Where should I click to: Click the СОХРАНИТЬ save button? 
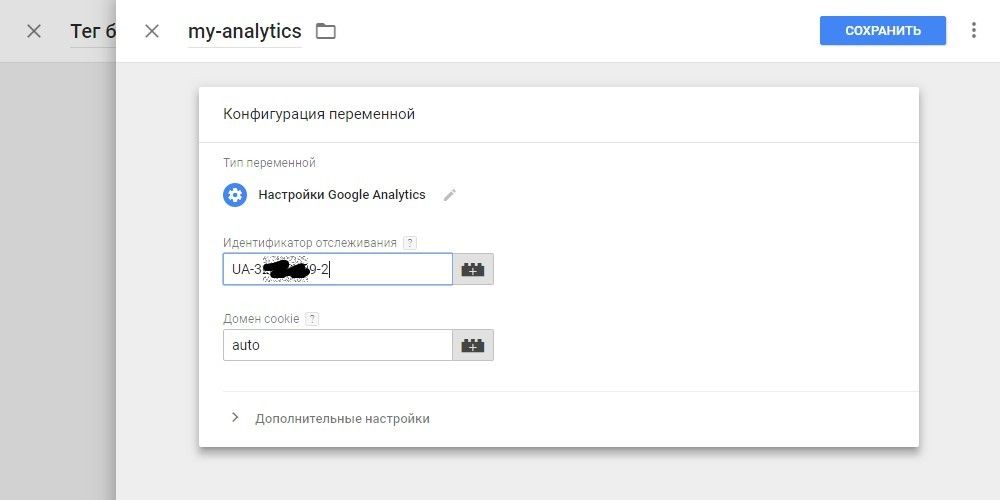pos(883,31)
